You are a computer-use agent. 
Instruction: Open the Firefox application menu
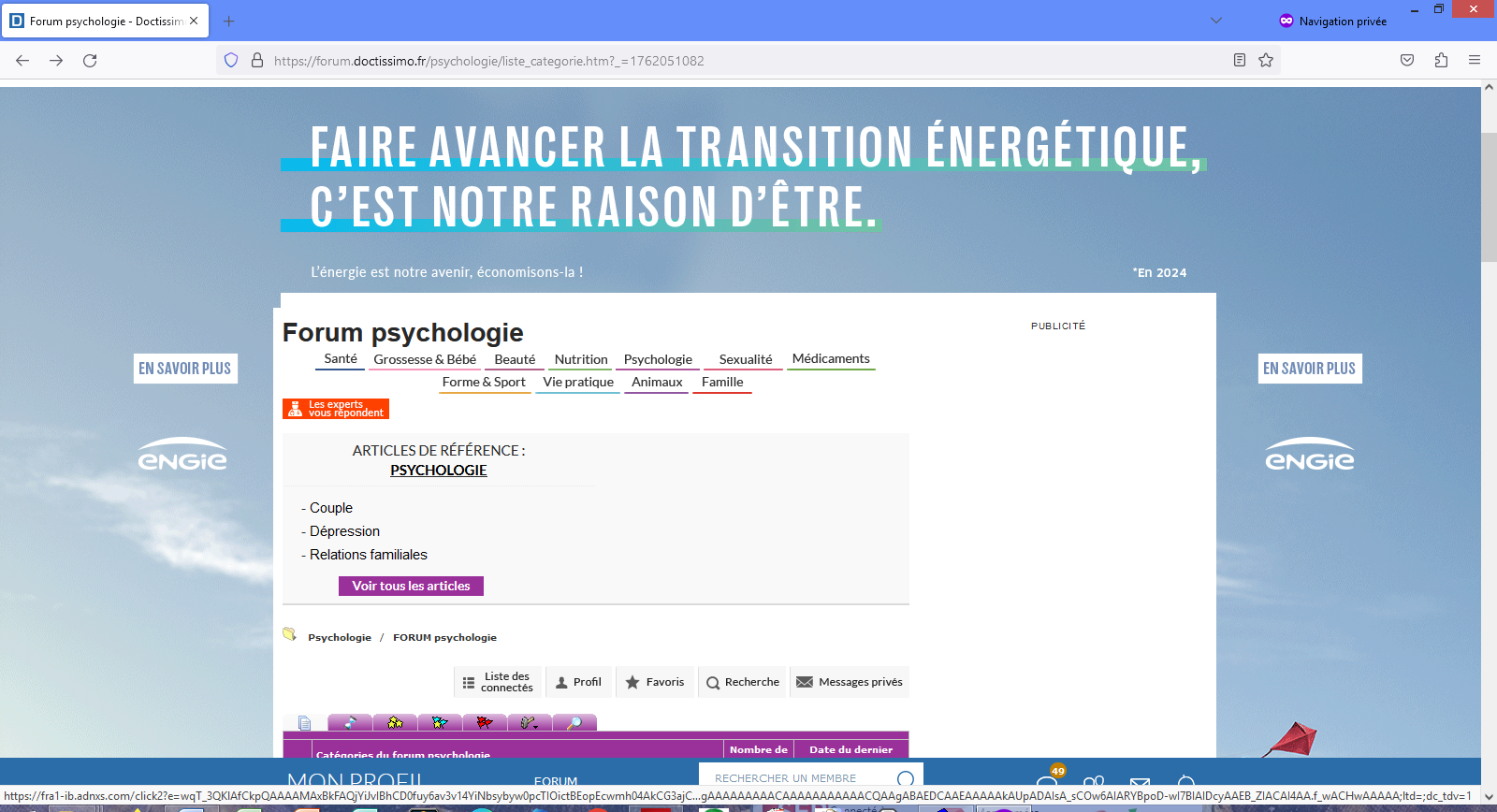click(x=1475, y=61)
